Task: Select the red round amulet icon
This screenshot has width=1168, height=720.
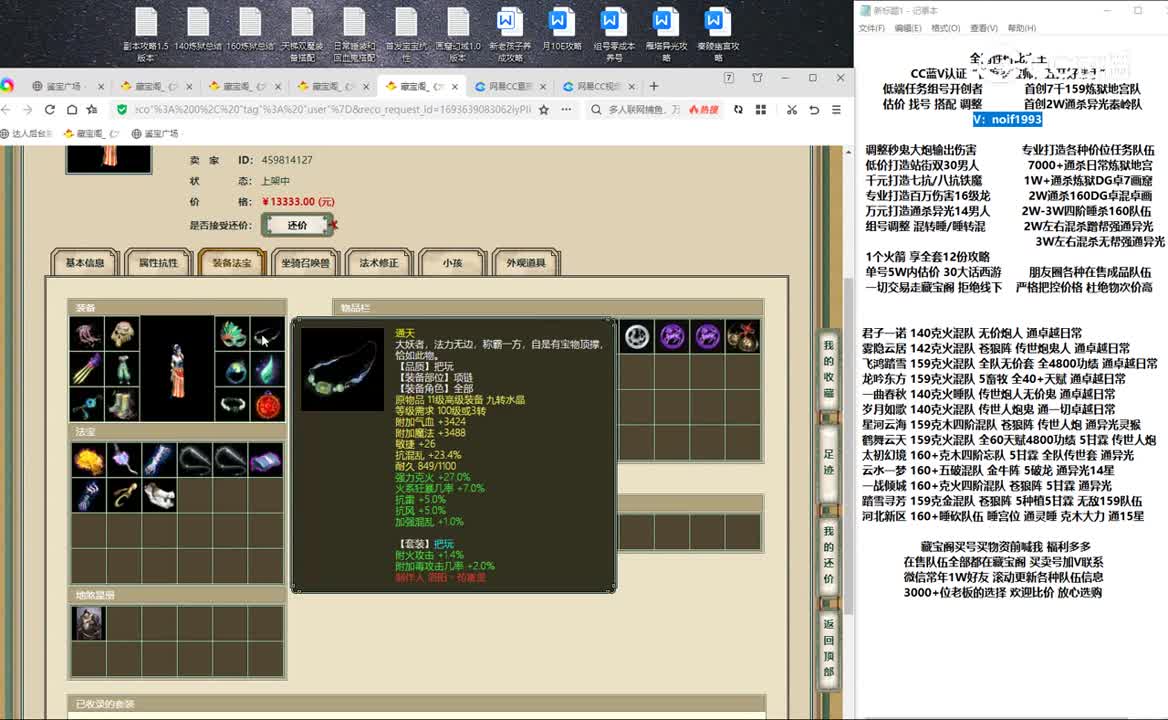Action: coord(267,404)
